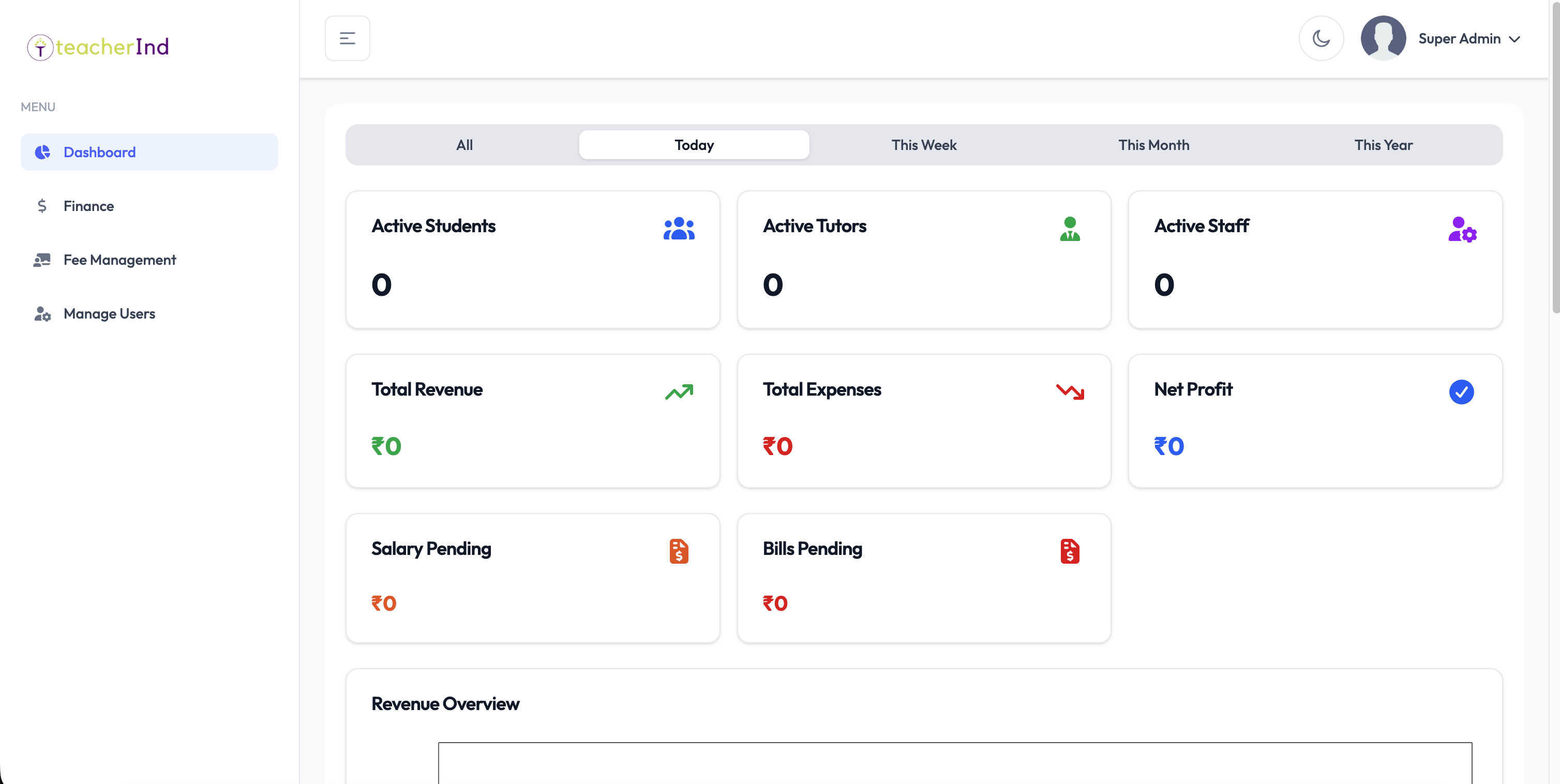Click the Super Admin avatar picture
The height and width of the screenshot is (784, 1560).
click(x=1383, y=38)
